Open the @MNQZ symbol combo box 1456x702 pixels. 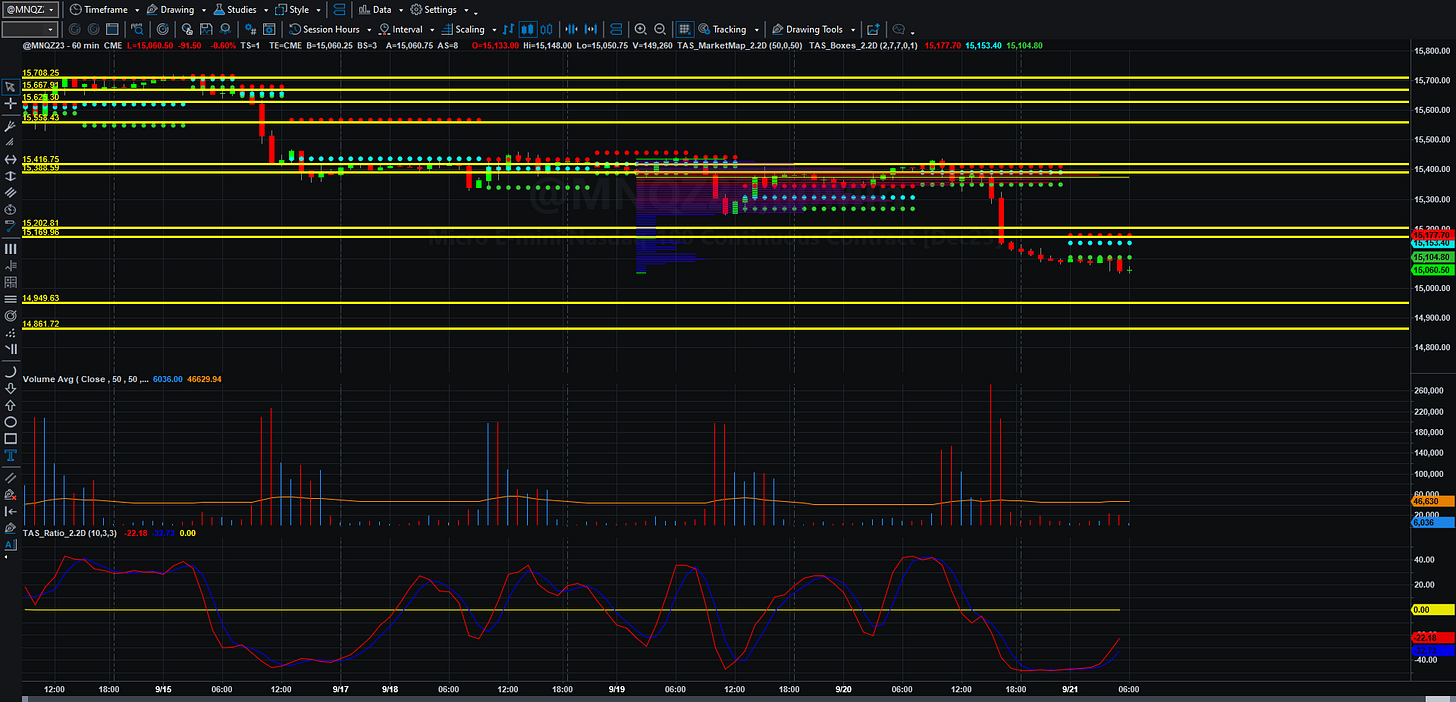(32, 9)
